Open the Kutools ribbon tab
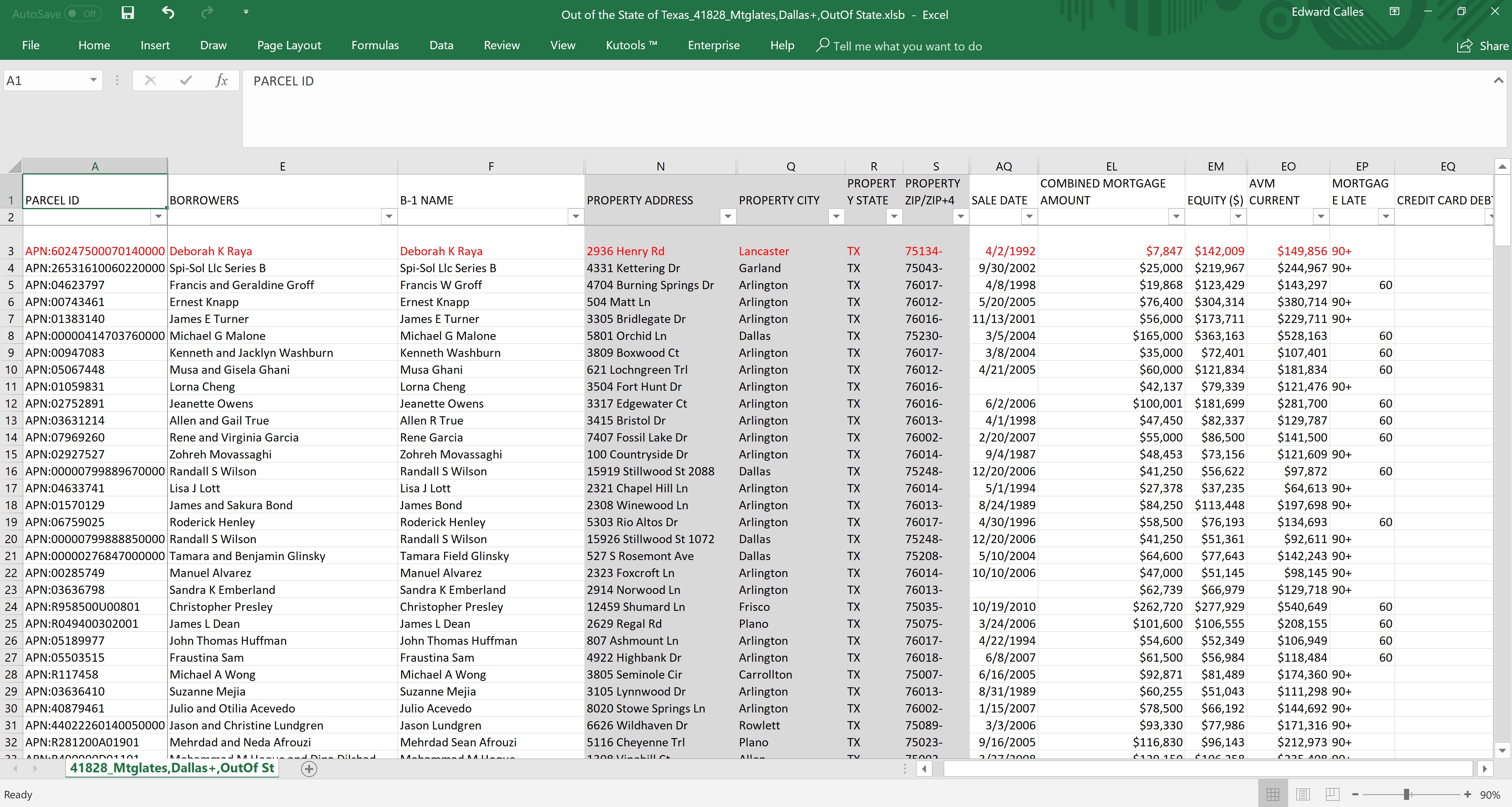 click(x=632, y=45)
